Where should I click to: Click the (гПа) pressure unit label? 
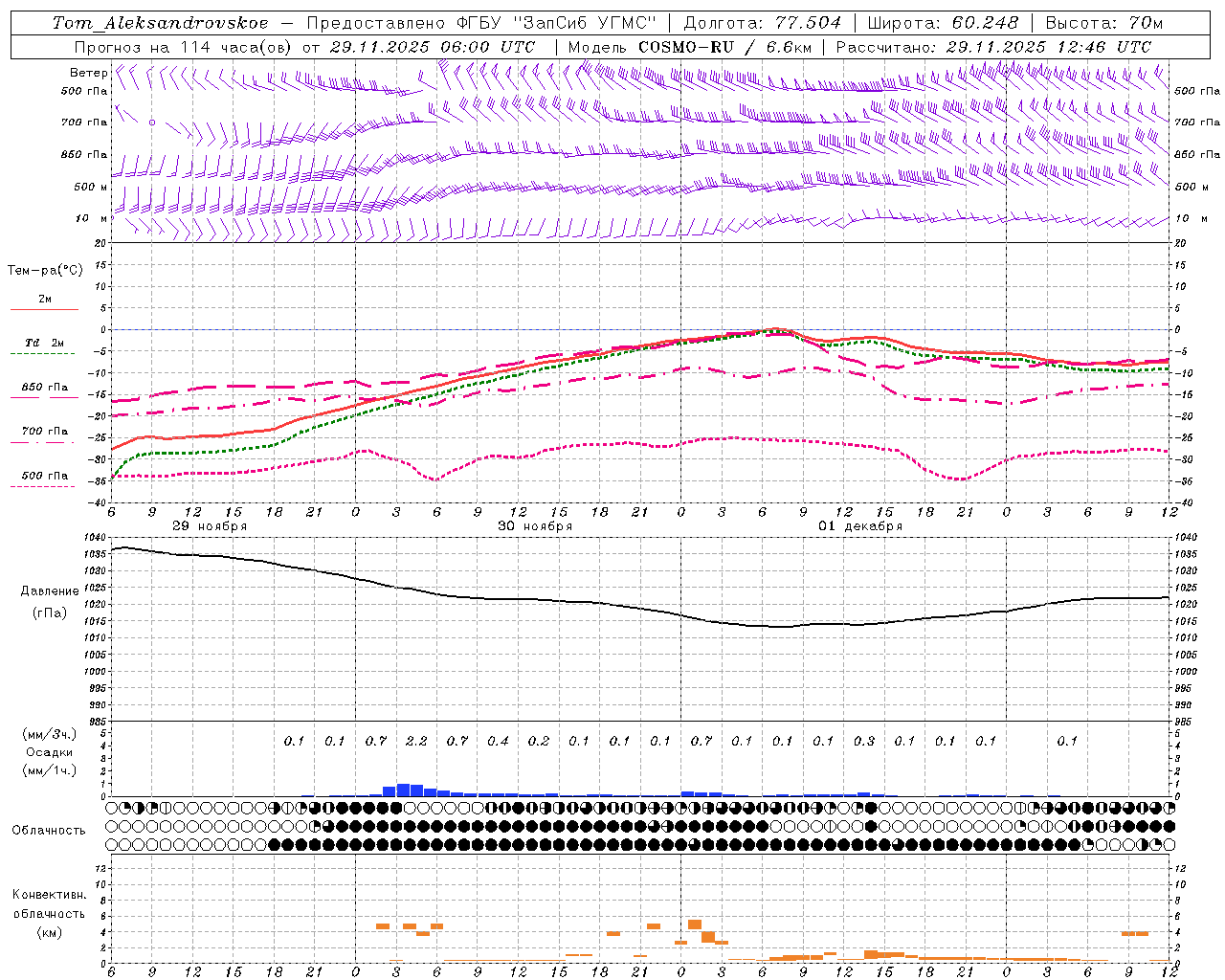(x=49, y=612)
